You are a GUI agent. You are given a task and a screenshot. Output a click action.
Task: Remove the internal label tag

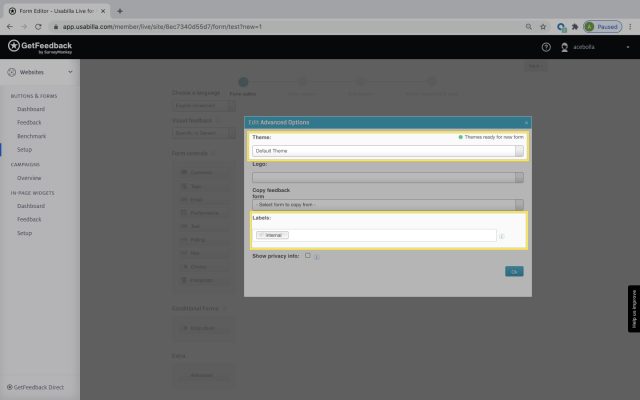point(261,235)
